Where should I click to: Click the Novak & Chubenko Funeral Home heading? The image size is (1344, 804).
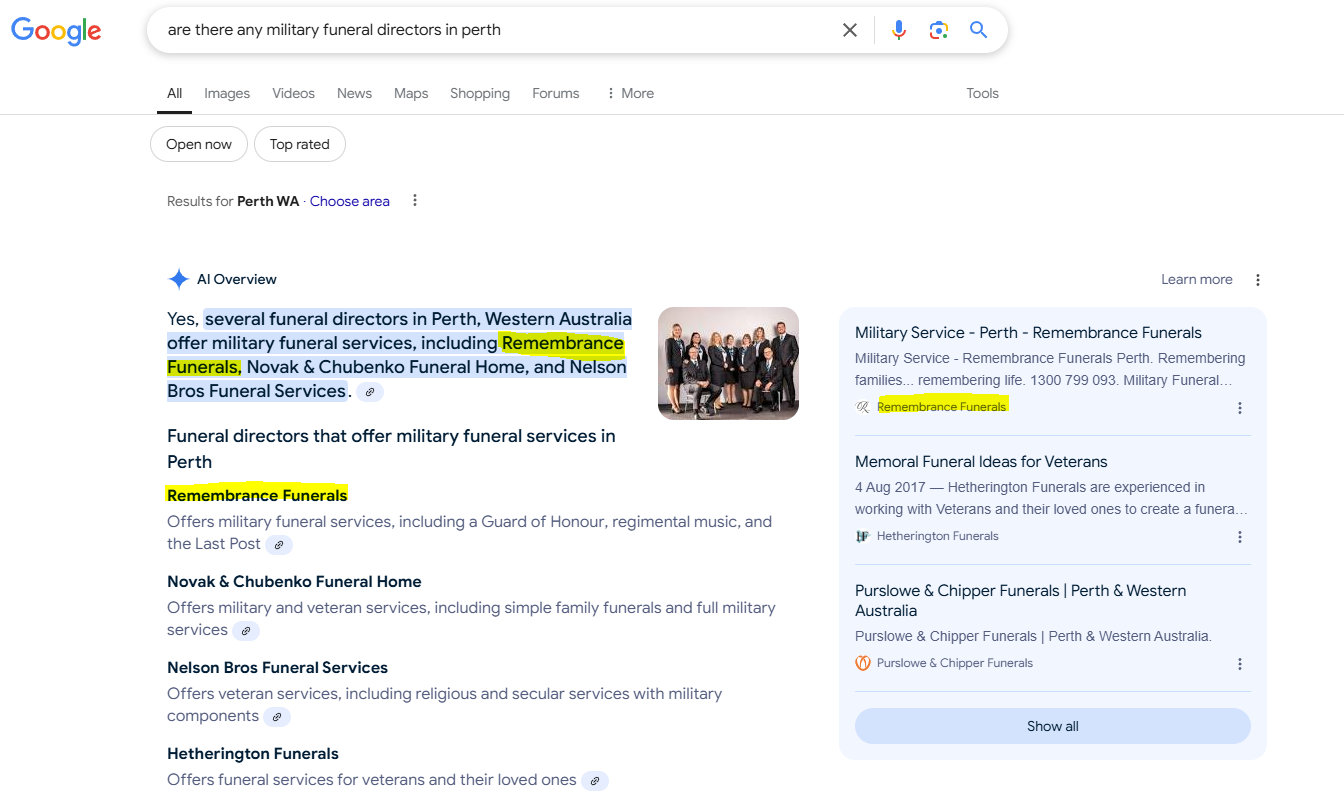(294, 582)
